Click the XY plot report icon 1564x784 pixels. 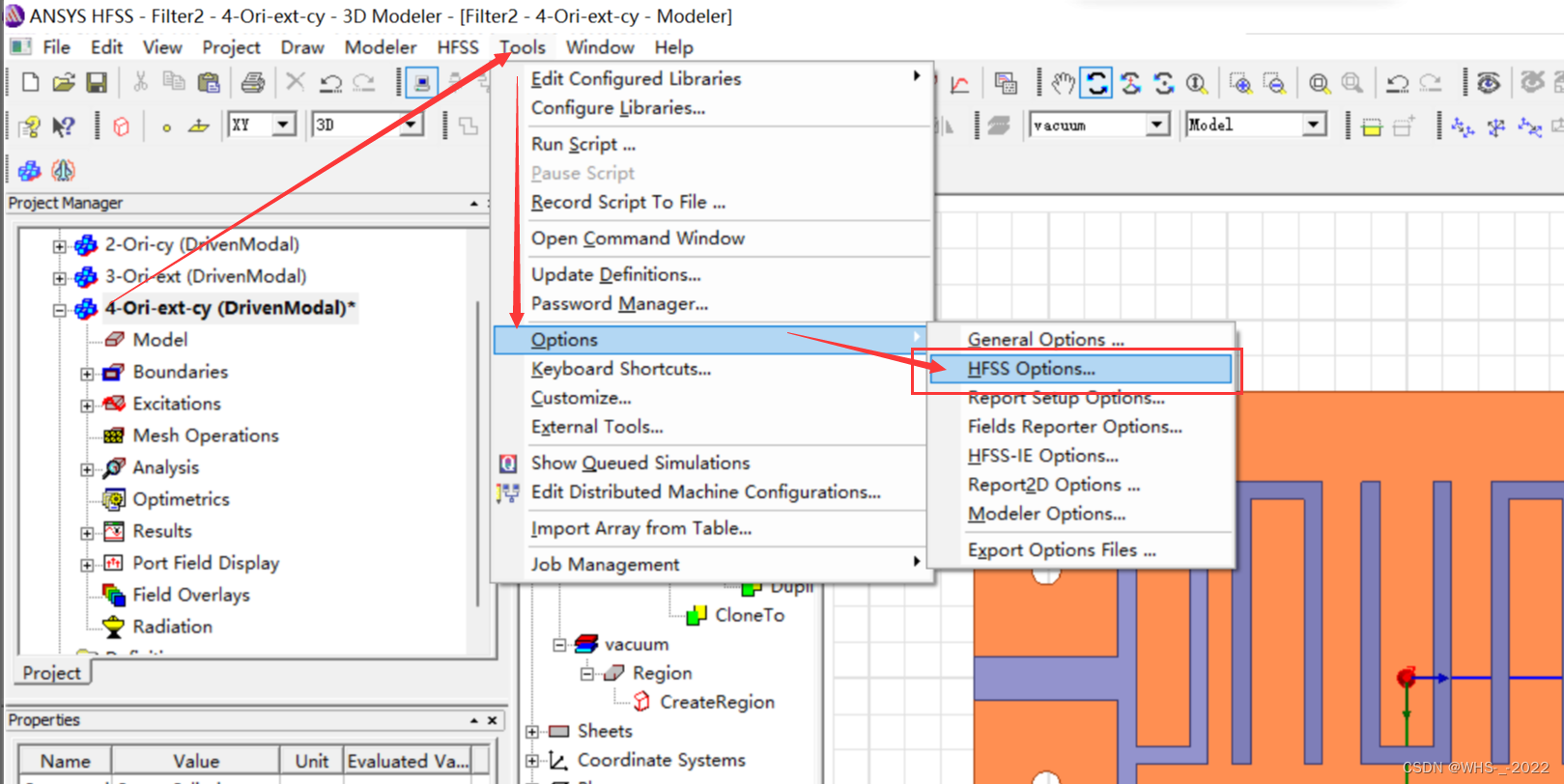[x=960, y=84]
